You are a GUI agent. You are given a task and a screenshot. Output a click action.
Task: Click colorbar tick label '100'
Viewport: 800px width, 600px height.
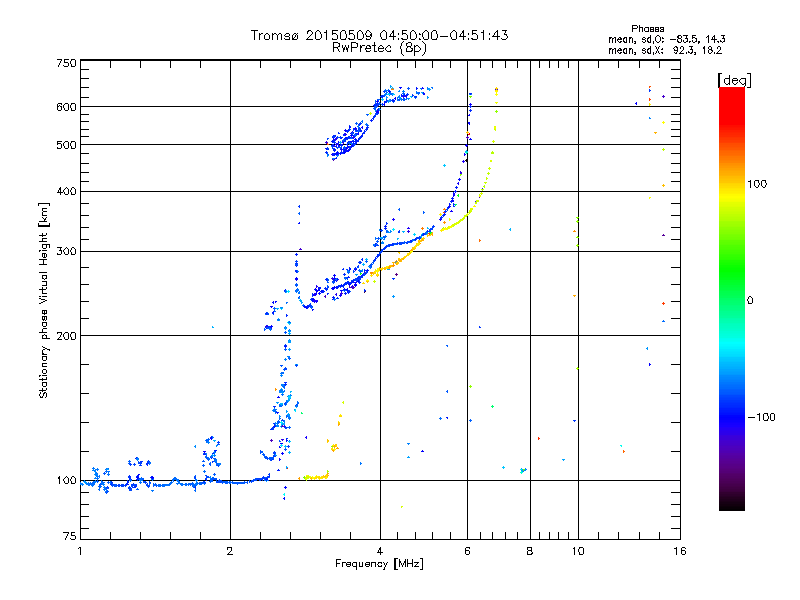pyautogui.click(x=757, y=184)
